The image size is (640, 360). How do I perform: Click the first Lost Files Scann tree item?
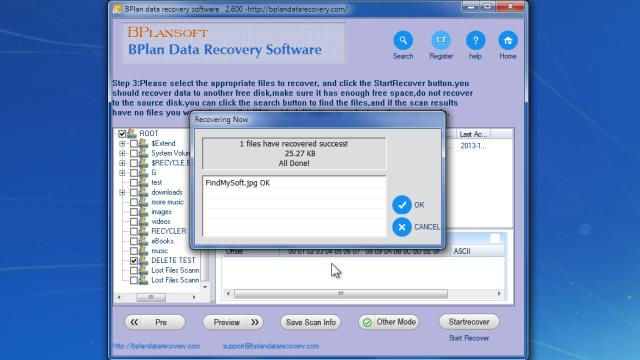[x=175, y=270]
